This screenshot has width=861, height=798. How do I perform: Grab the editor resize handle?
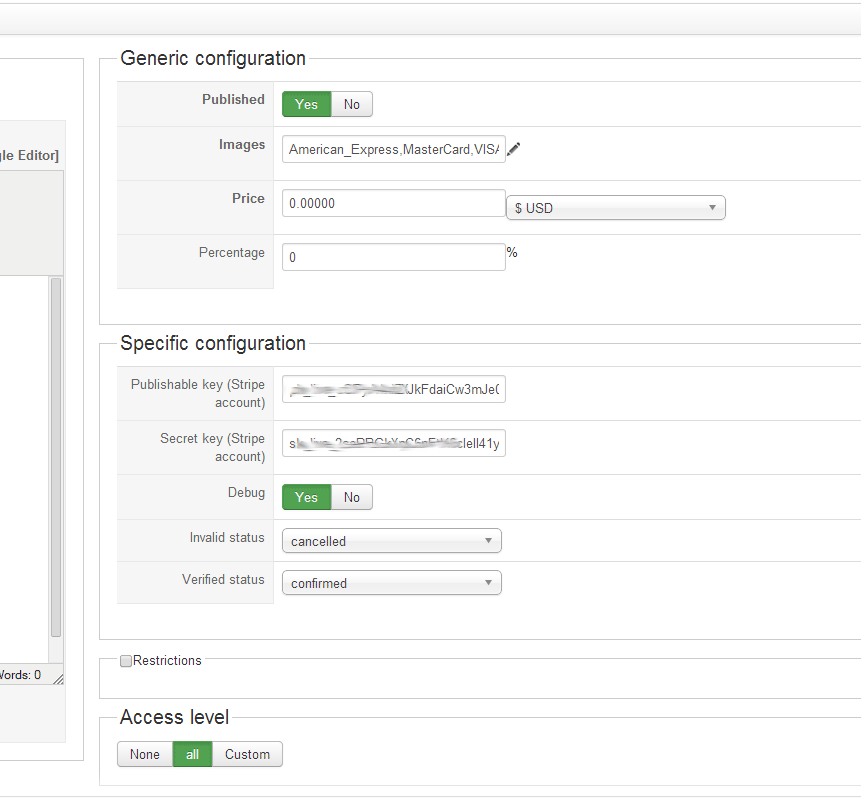point(58,679)
